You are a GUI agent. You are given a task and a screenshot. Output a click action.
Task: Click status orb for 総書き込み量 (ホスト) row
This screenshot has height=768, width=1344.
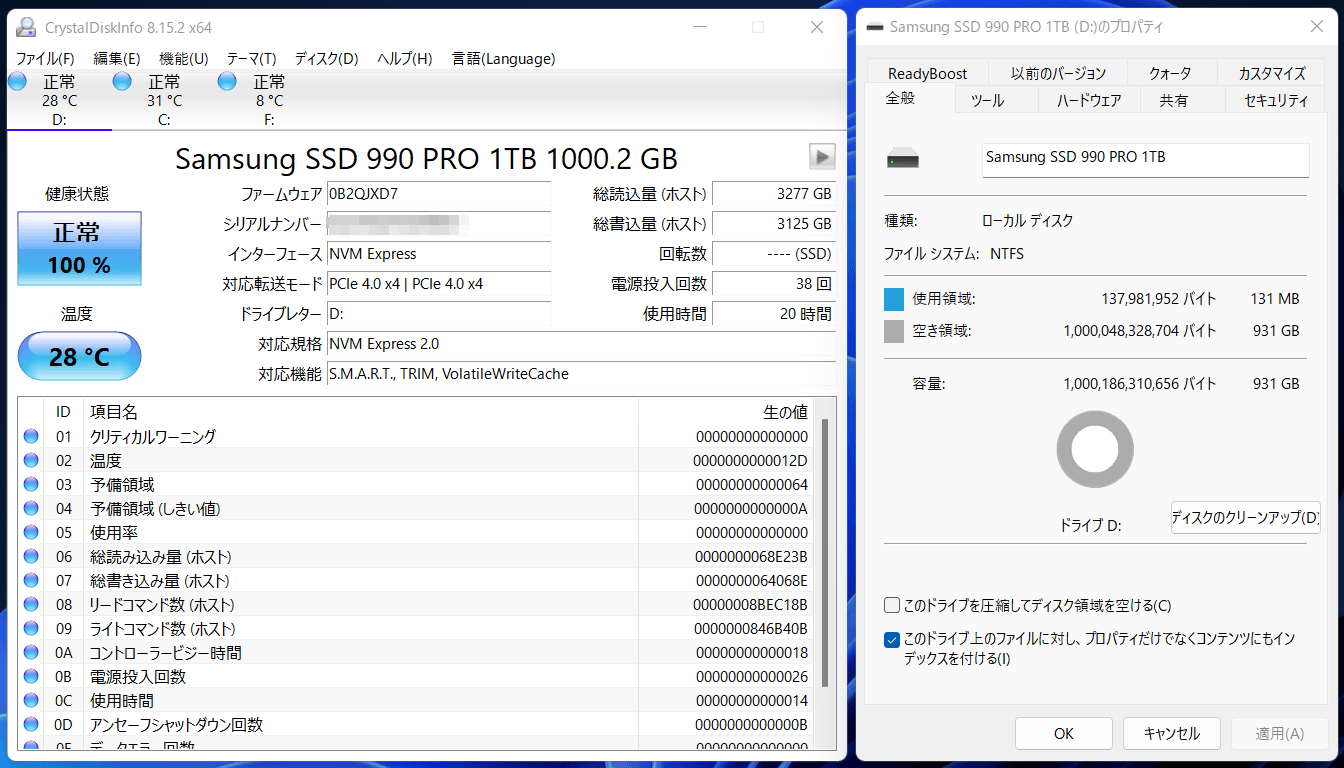(x=31, y=580)
